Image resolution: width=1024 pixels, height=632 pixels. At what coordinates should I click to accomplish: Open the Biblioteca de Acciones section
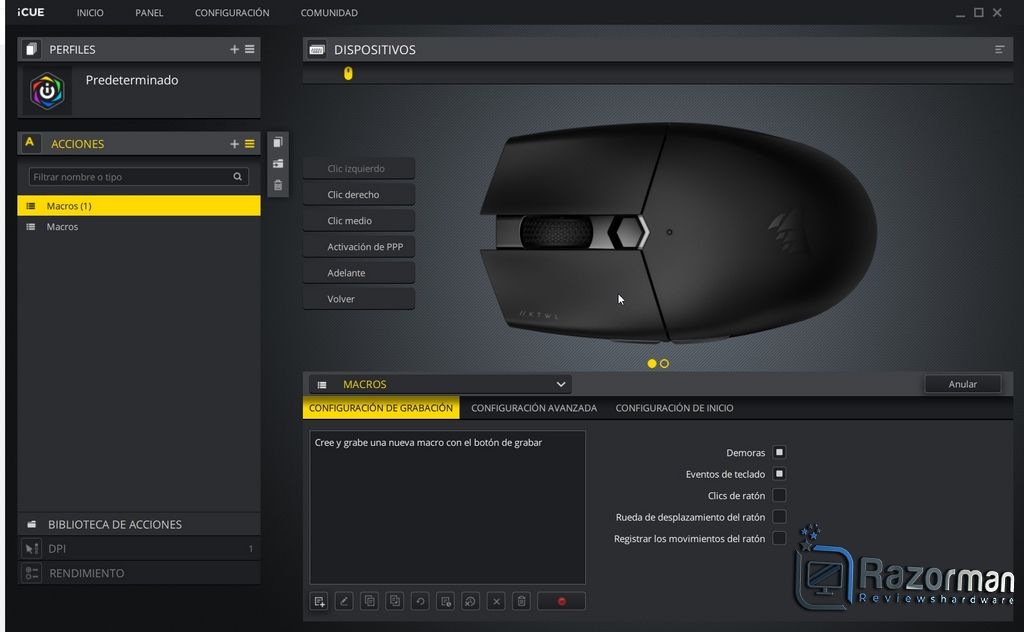coord(139,524)
